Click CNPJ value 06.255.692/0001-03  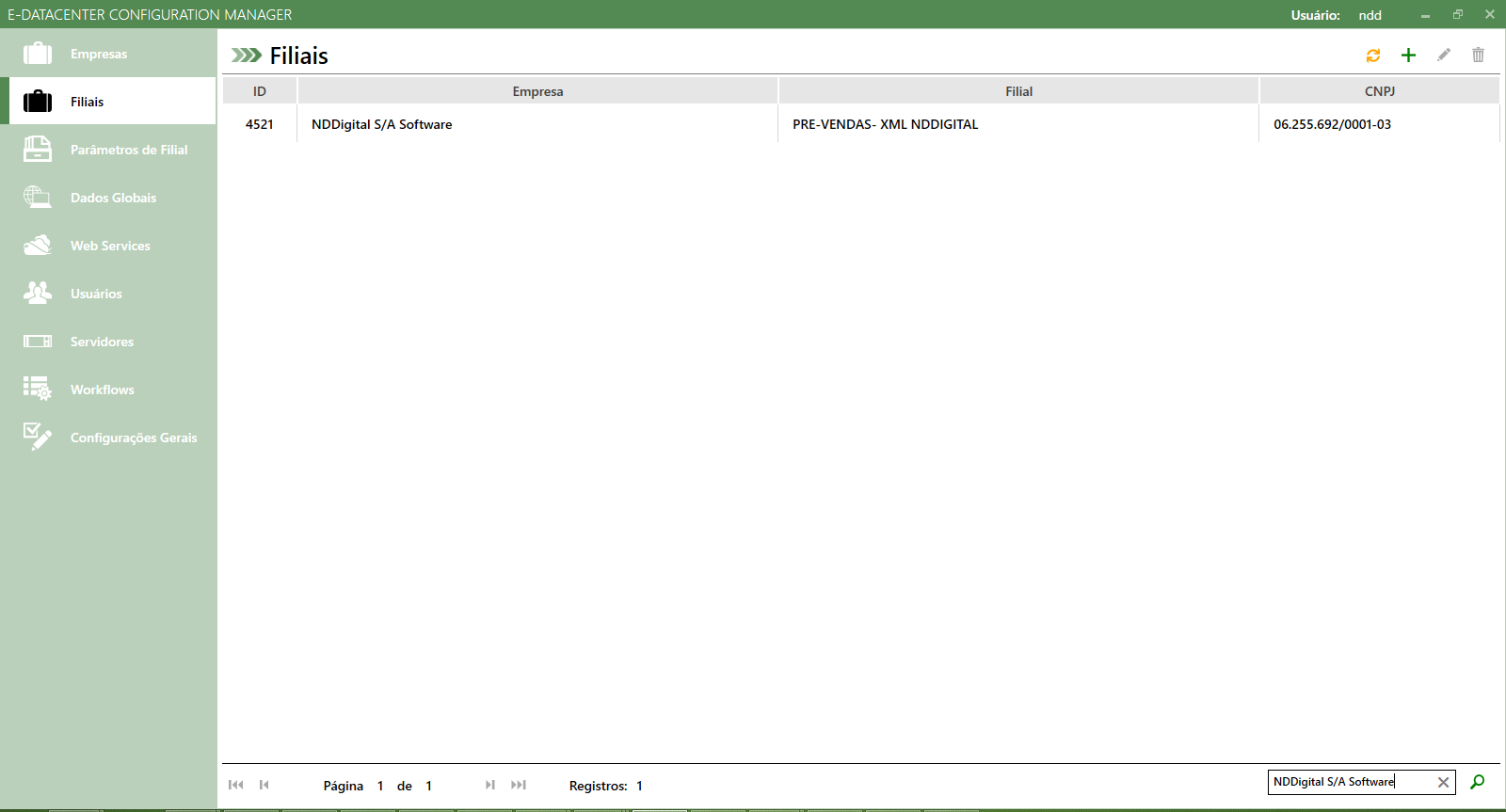(x=1380, y=124)
